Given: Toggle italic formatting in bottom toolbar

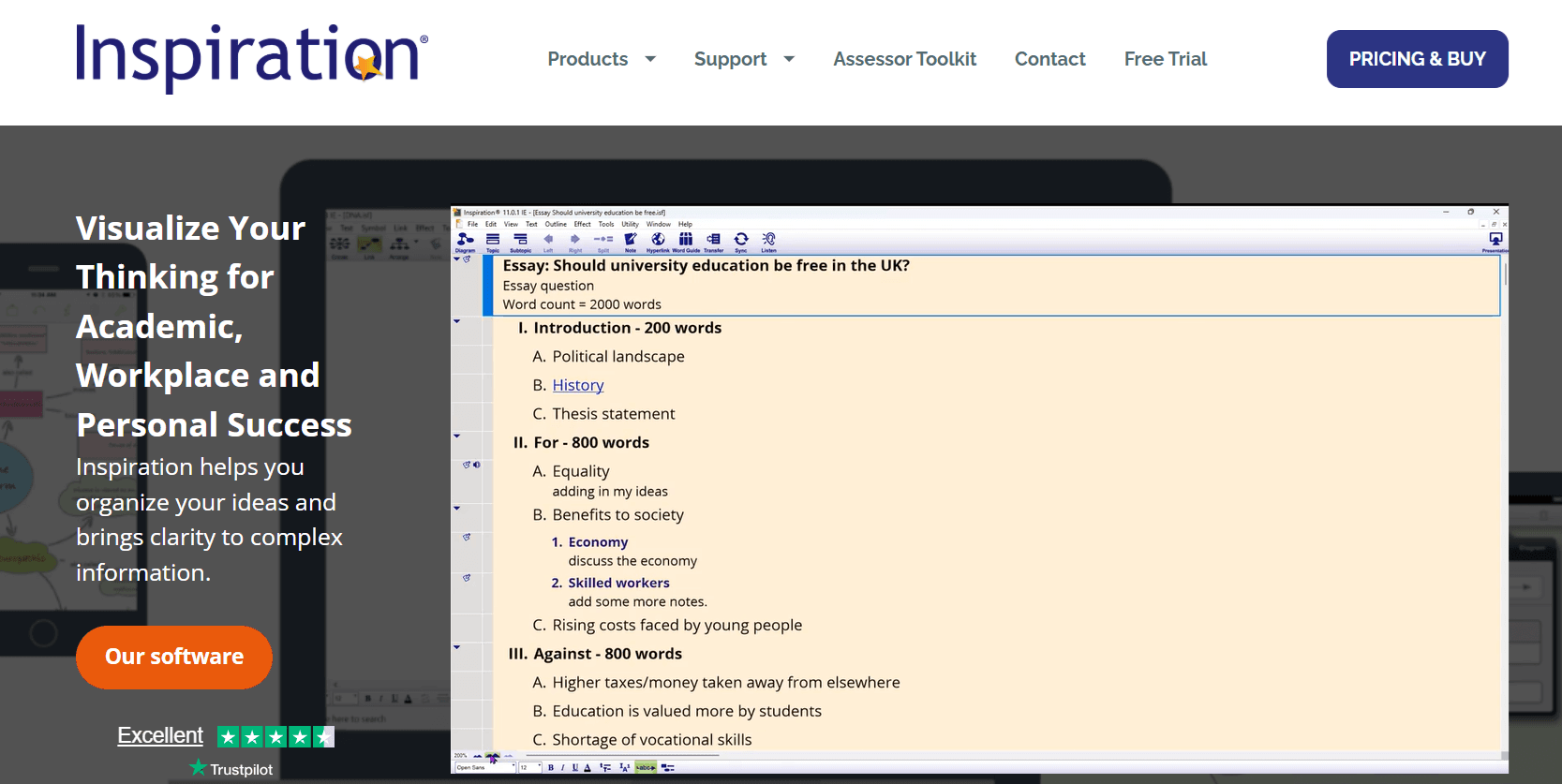Looking at the screenshot, I should (562, 768).
